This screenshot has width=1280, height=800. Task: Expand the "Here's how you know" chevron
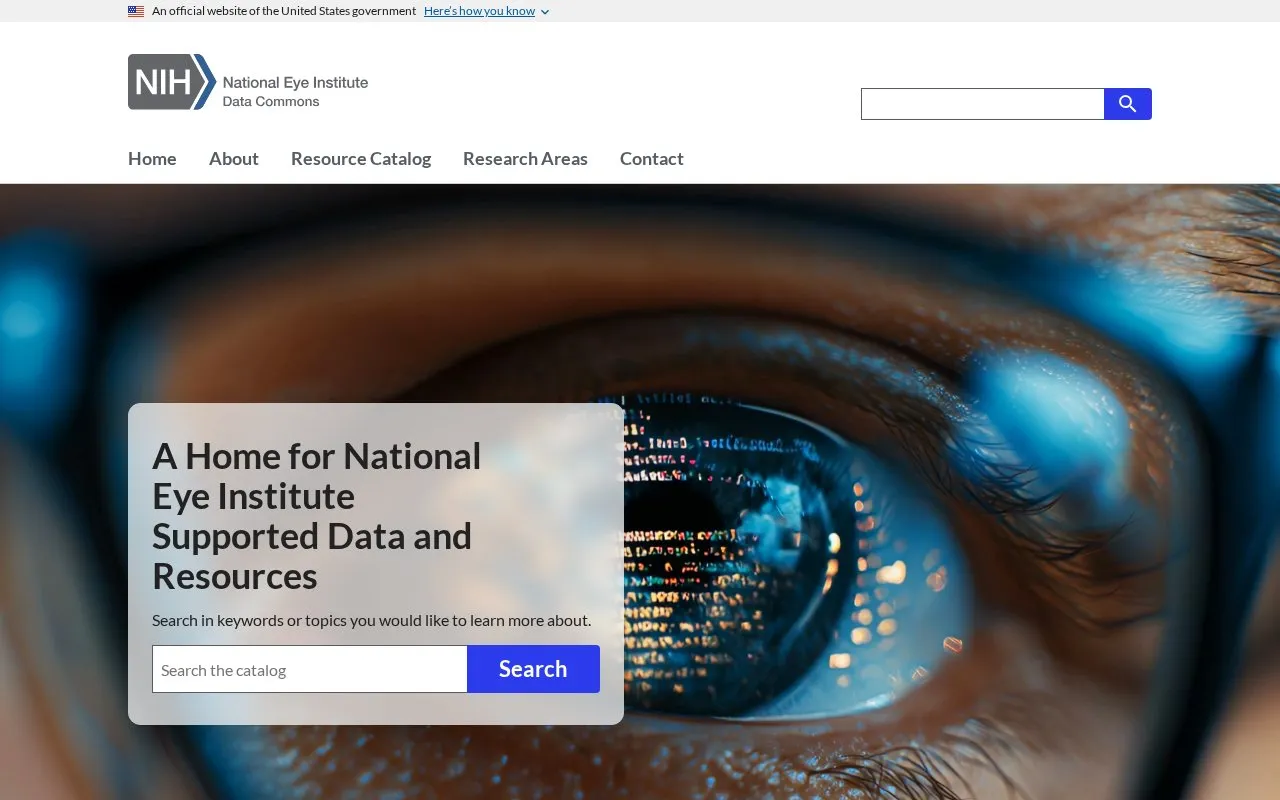click(x=545, y=12)
